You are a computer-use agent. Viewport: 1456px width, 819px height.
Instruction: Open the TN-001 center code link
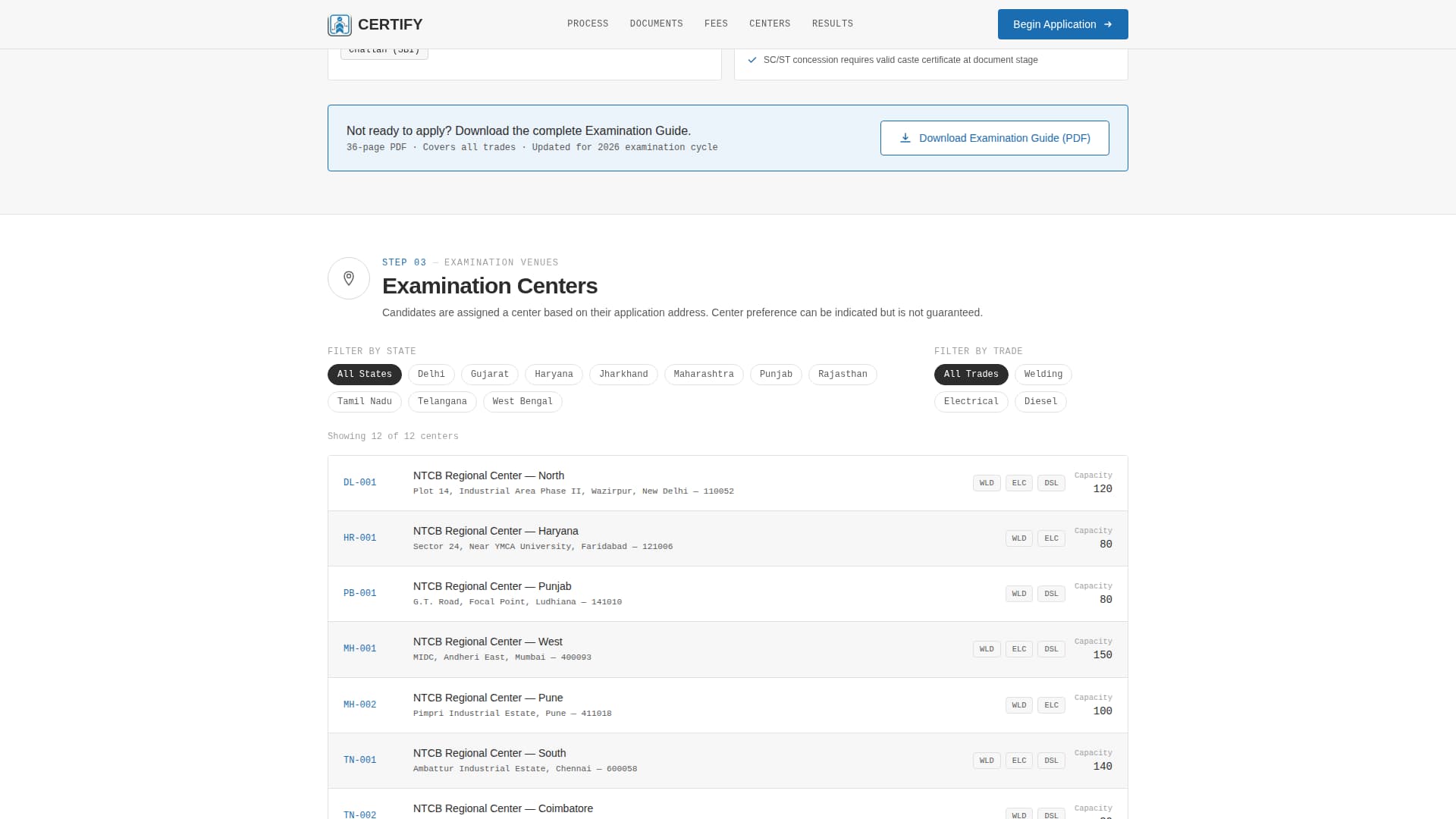(359, 760)
